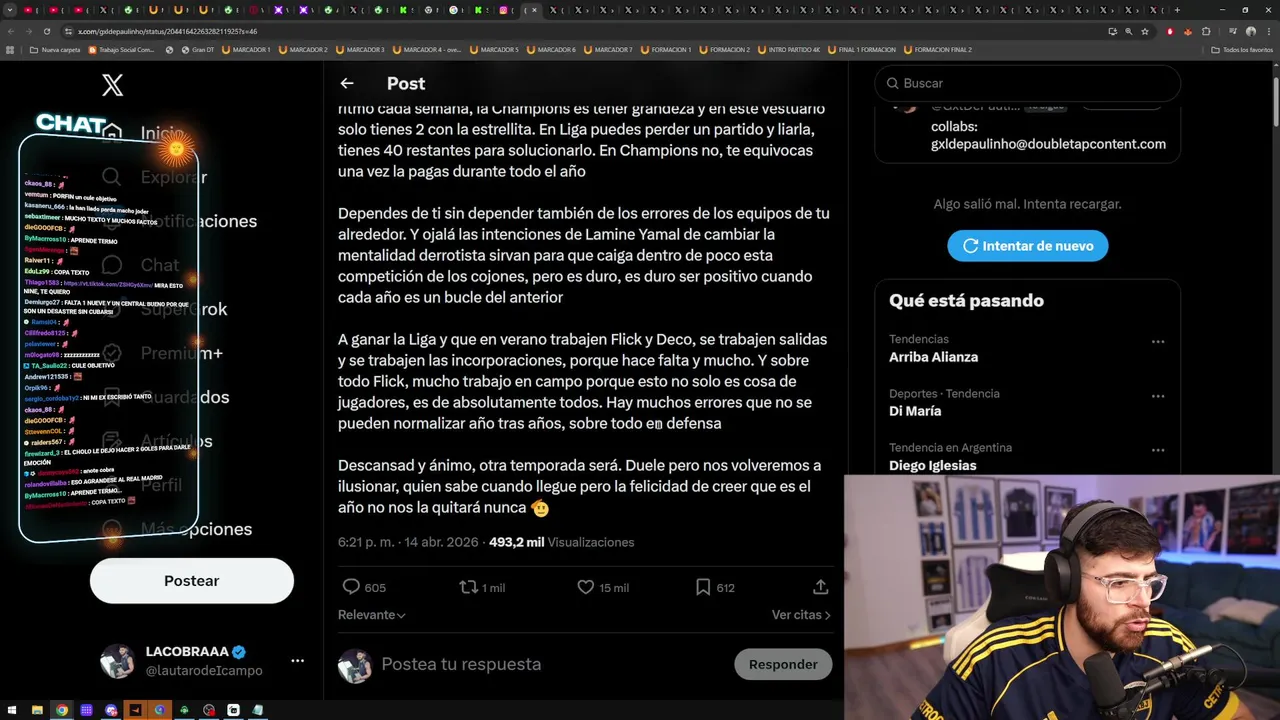This screenshot has height=720, width=1280.
Task: Open more options for Arriba Alianza trend
Action: coord(1158,342)
